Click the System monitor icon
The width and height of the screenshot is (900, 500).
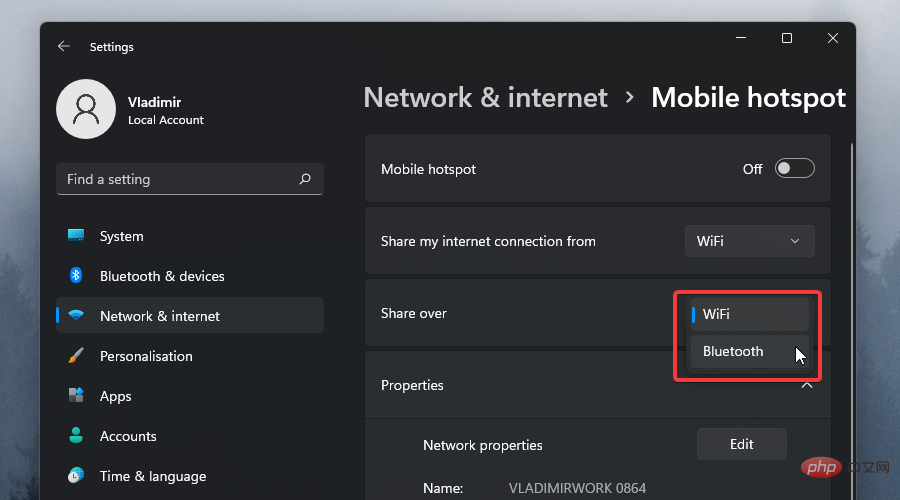coord(76,236)
